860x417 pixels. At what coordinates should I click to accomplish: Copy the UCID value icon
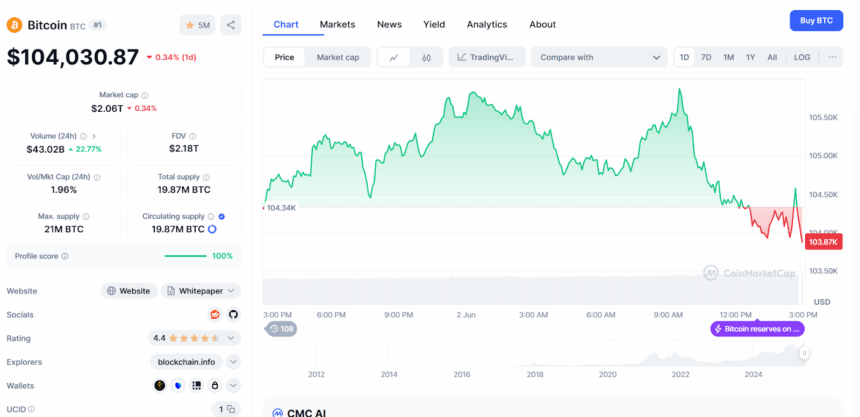click(229, 409)
